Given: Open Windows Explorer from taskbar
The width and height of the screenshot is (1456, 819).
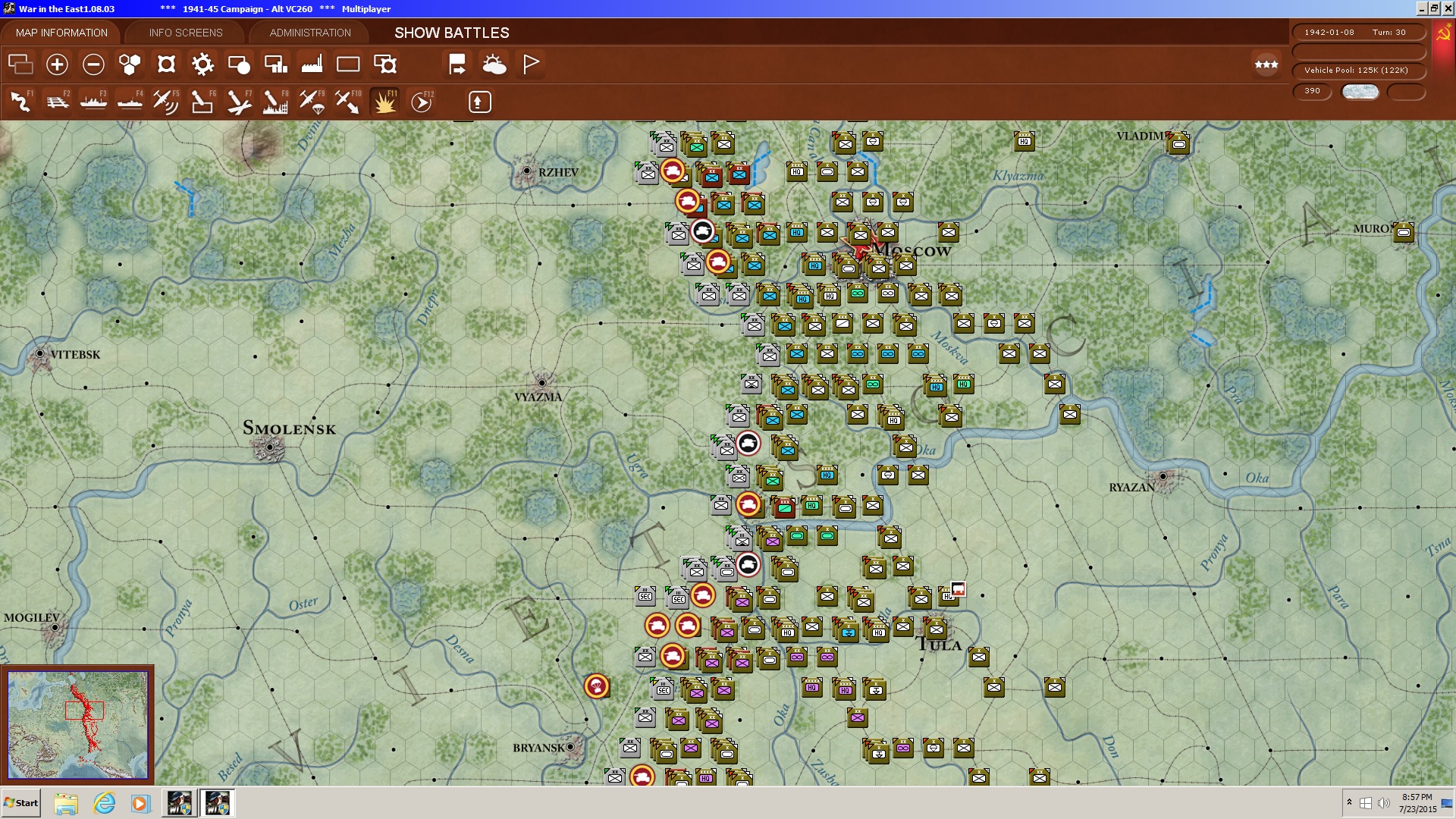Looking at the screenshot, I should tap(66, 803).
